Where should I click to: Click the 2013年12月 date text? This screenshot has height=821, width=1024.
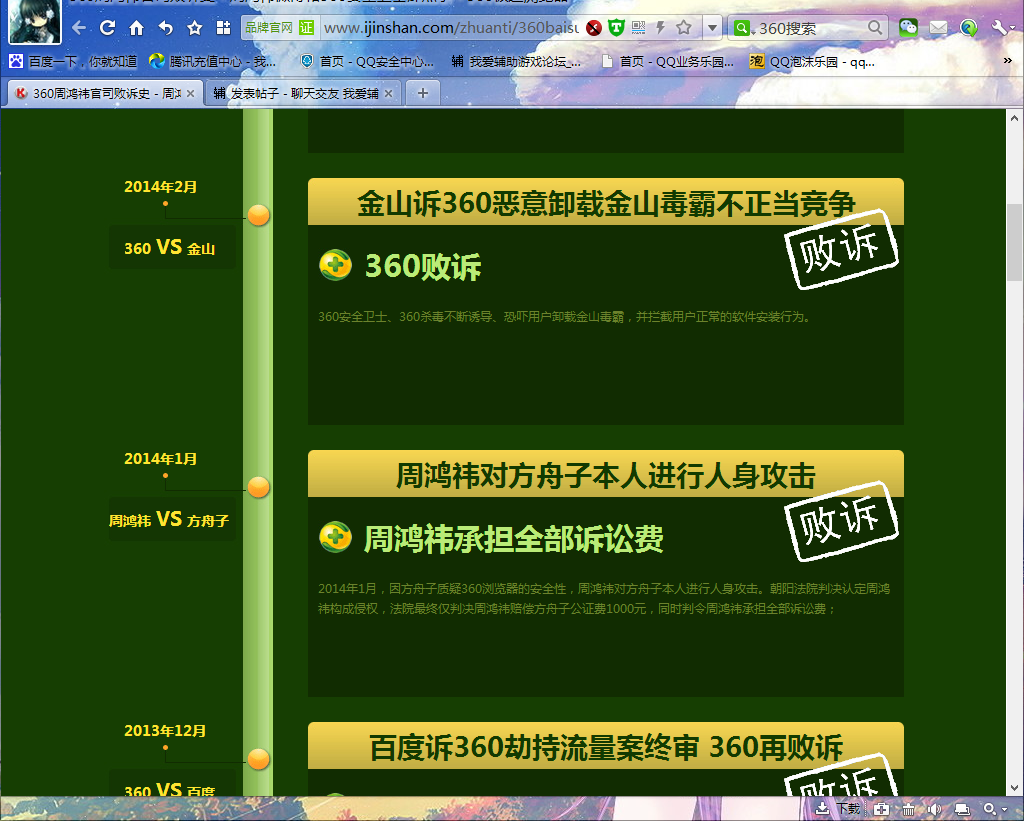(x=165, y=731)
